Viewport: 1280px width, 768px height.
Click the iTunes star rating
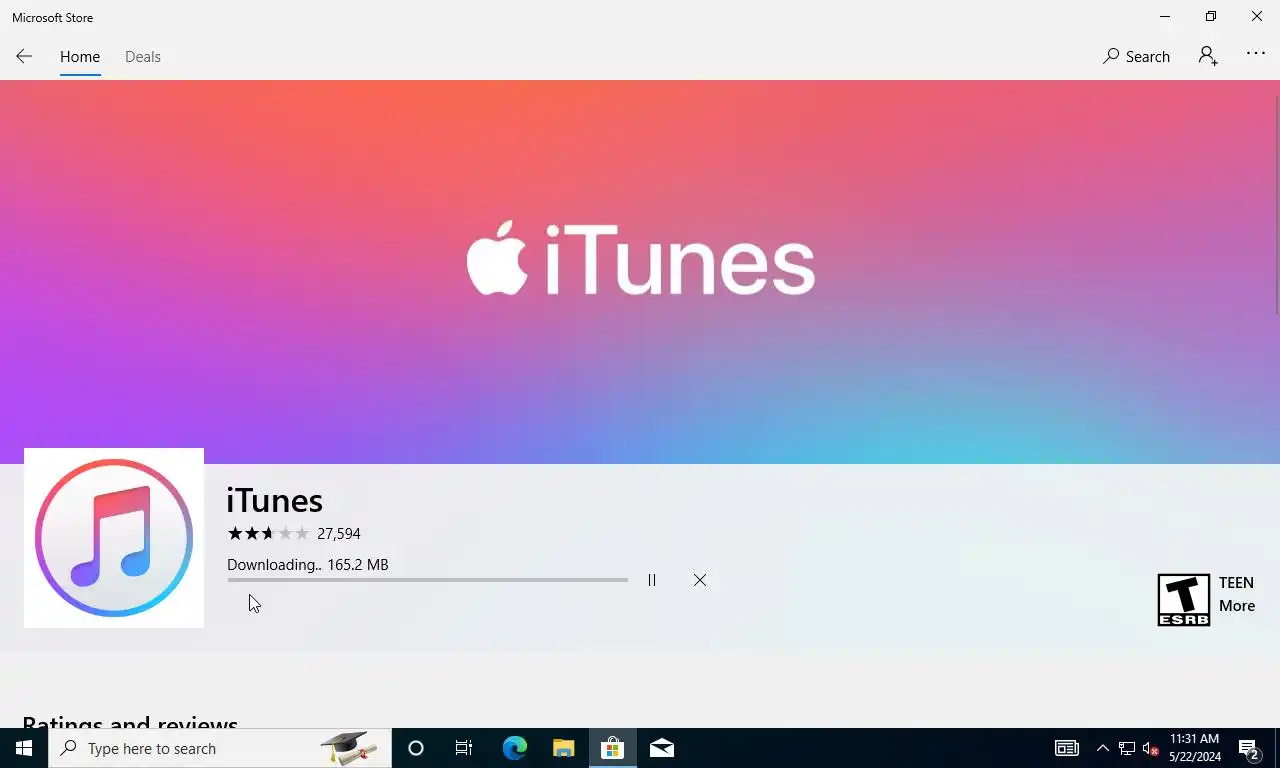(268, 534)
